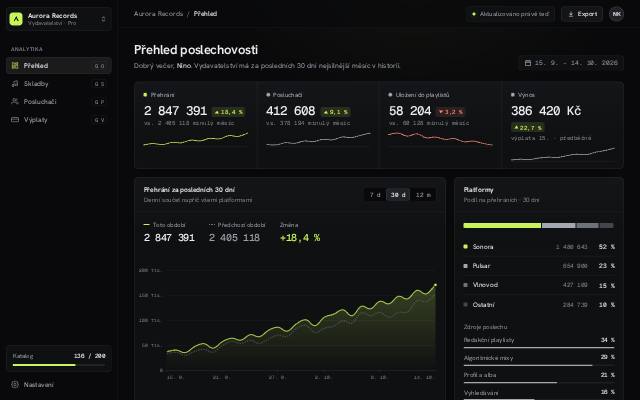Select the Pulsar platform row
This screenshot has width=640, height=400.
click(x=539, y=266)
